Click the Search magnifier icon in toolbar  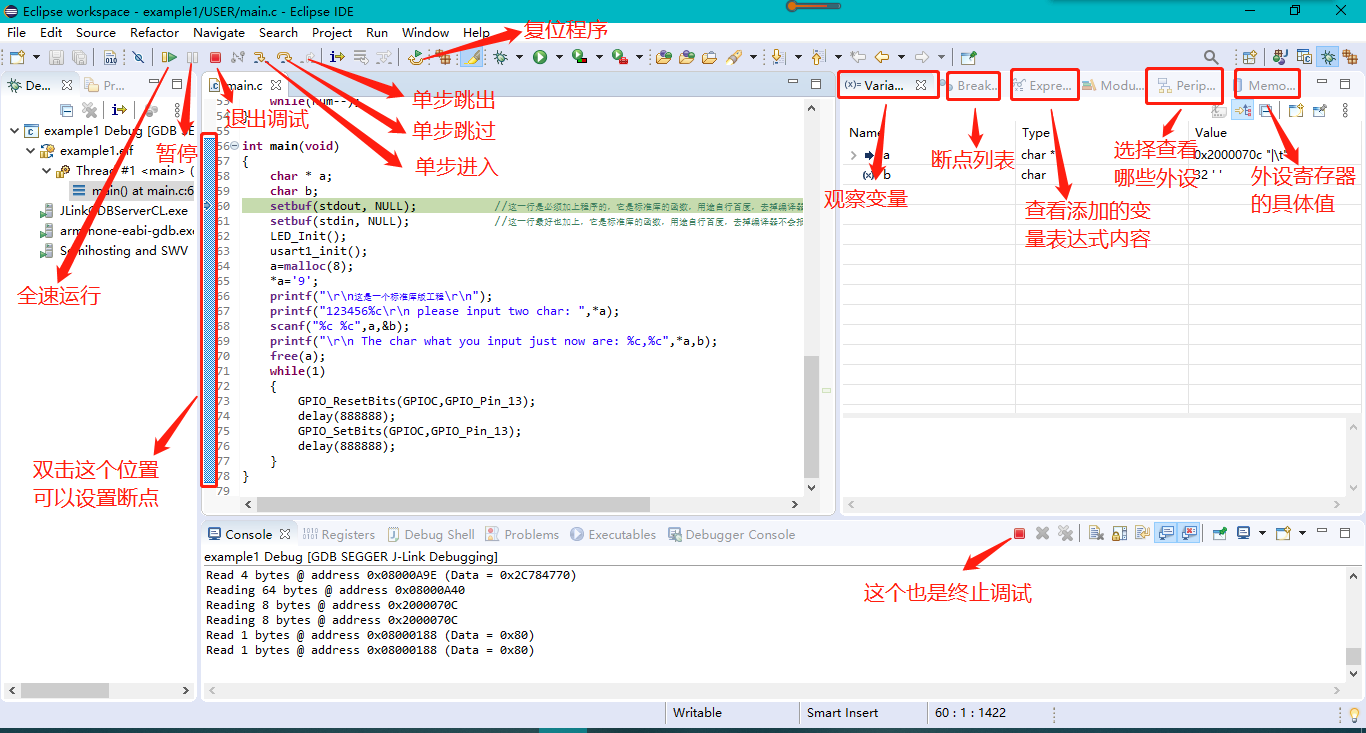1211,57
